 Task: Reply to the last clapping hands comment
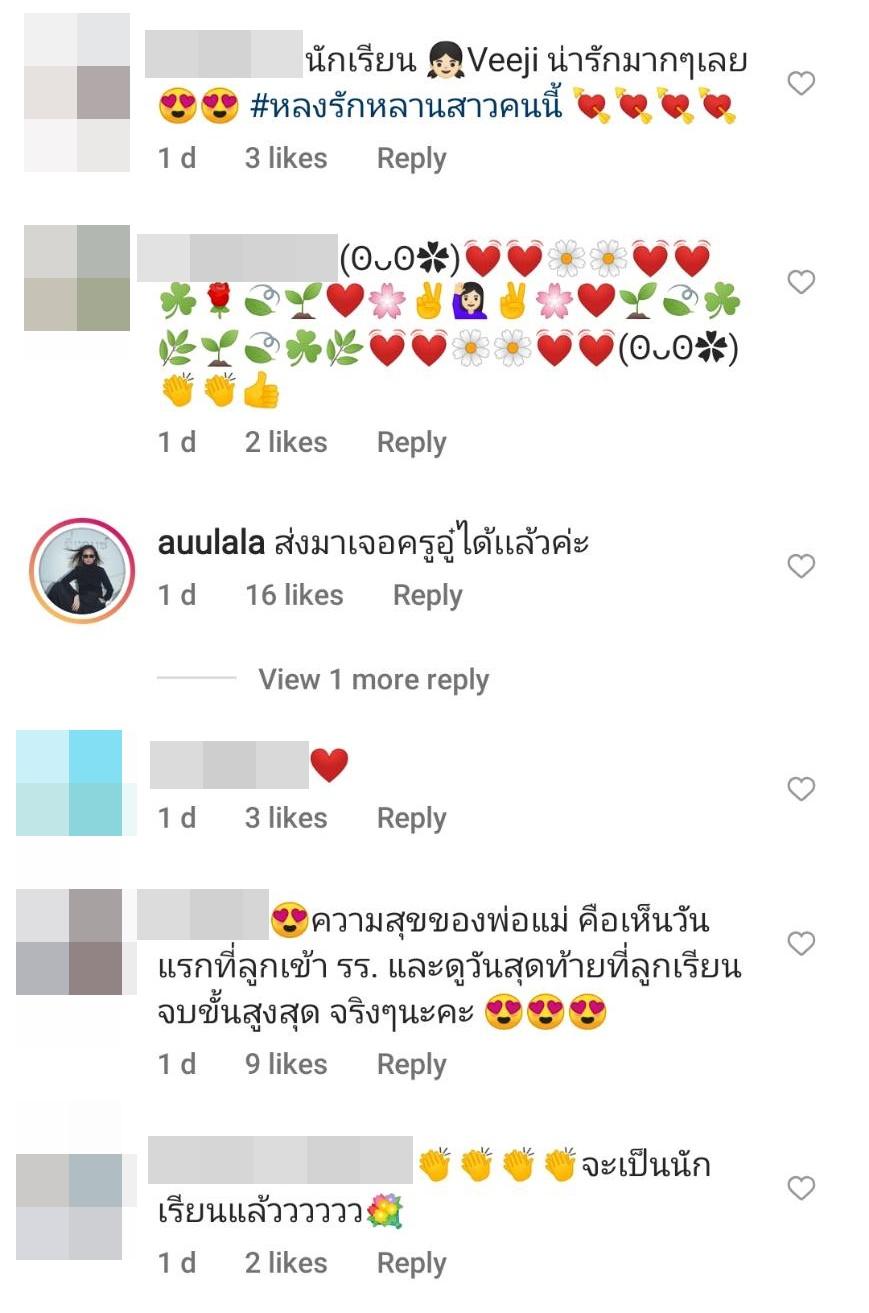click(411, 1264)
